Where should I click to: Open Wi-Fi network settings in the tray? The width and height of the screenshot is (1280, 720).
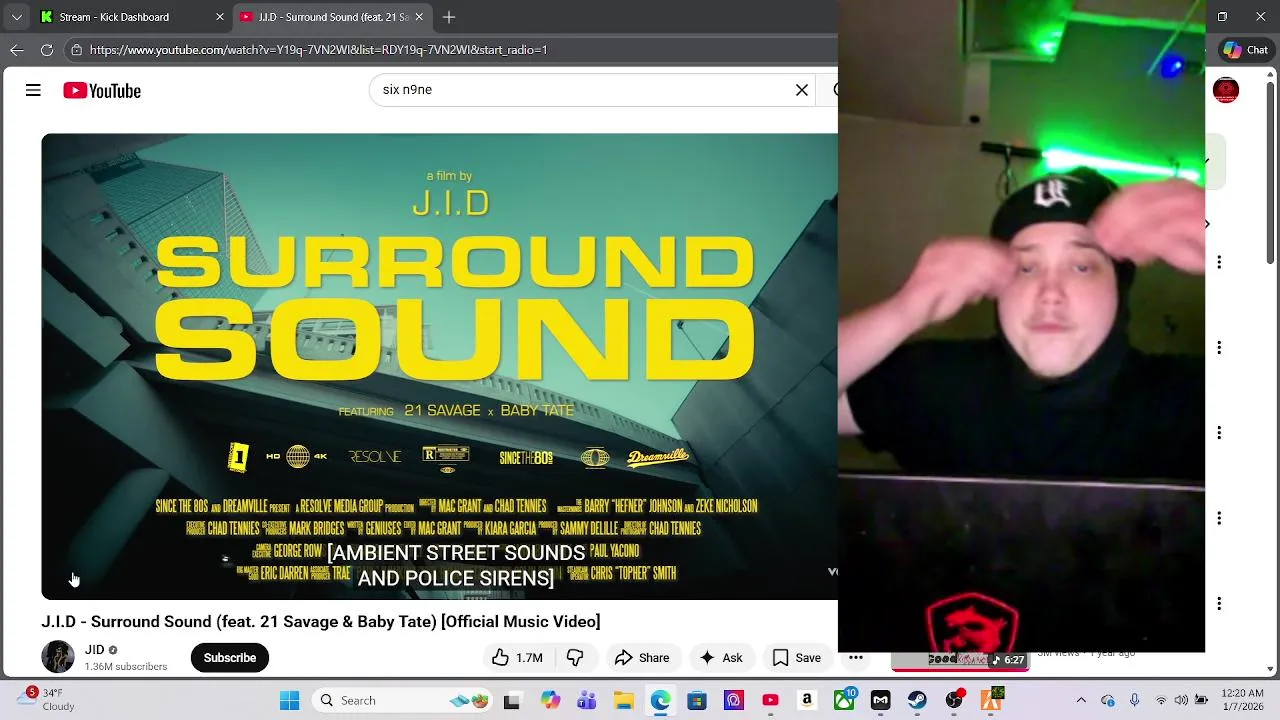[x=1161, y=700]
